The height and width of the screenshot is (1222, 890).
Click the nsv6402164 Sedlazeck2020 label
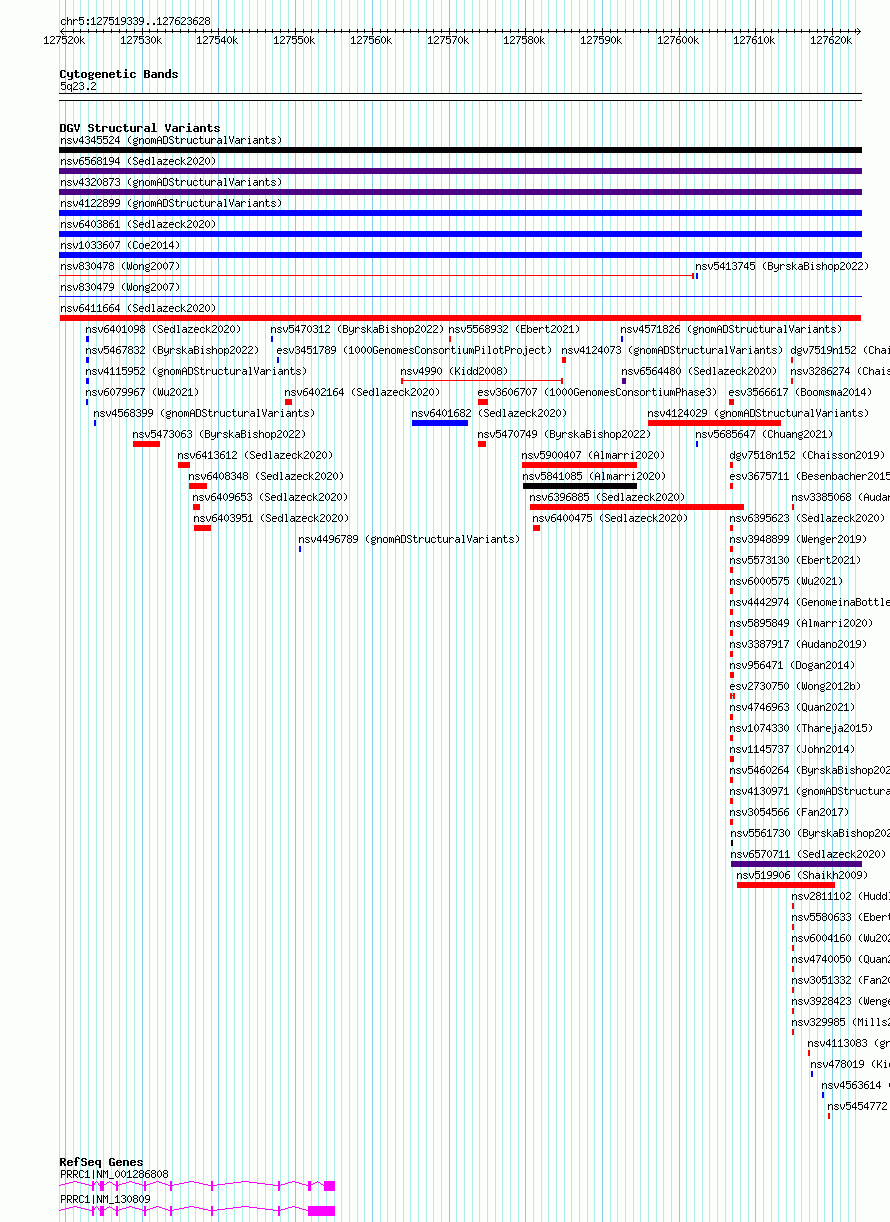tap(362, 392)
